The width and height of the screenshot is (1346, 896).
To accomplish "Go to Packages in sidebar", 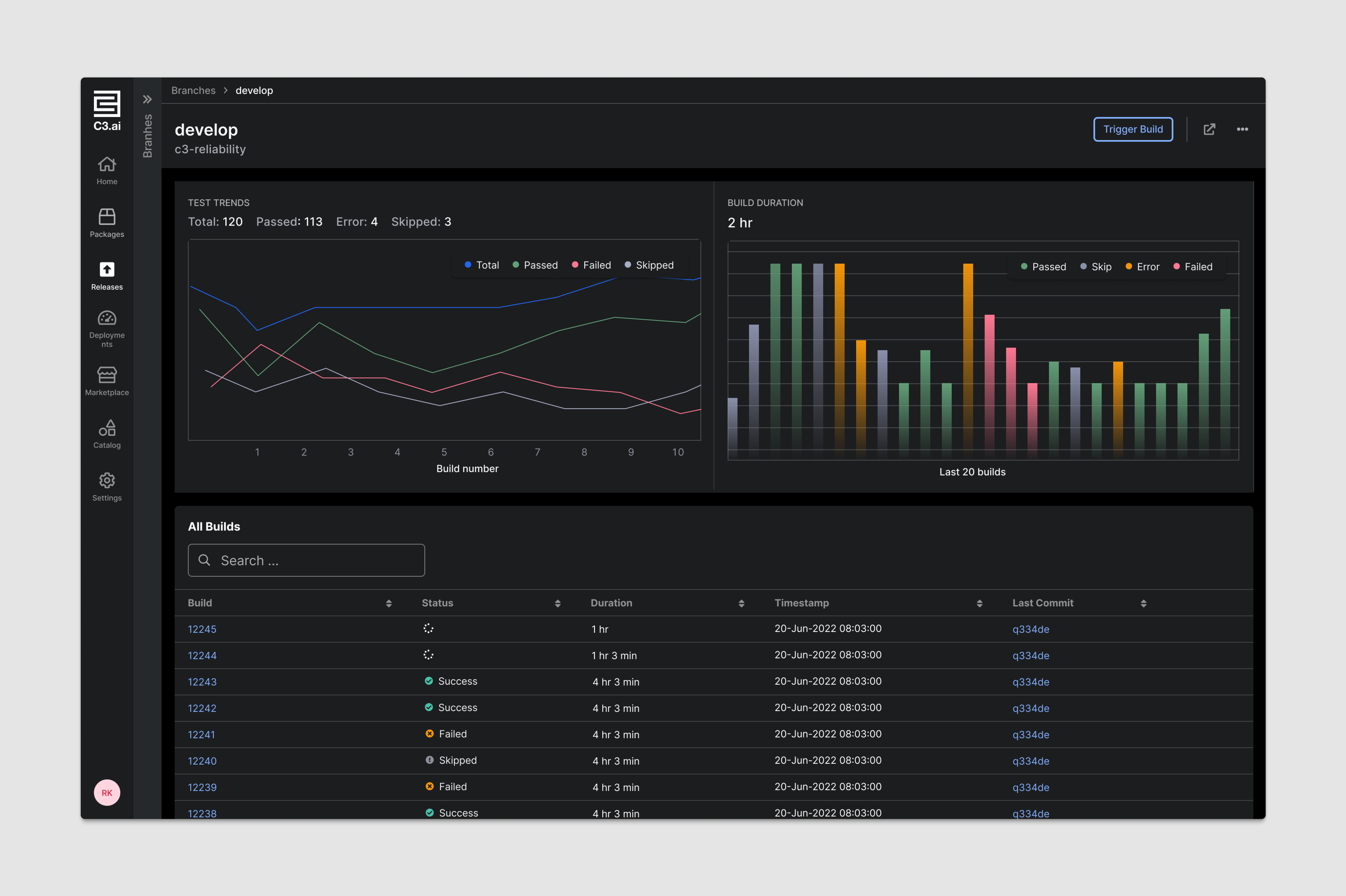I will point(107,217).
